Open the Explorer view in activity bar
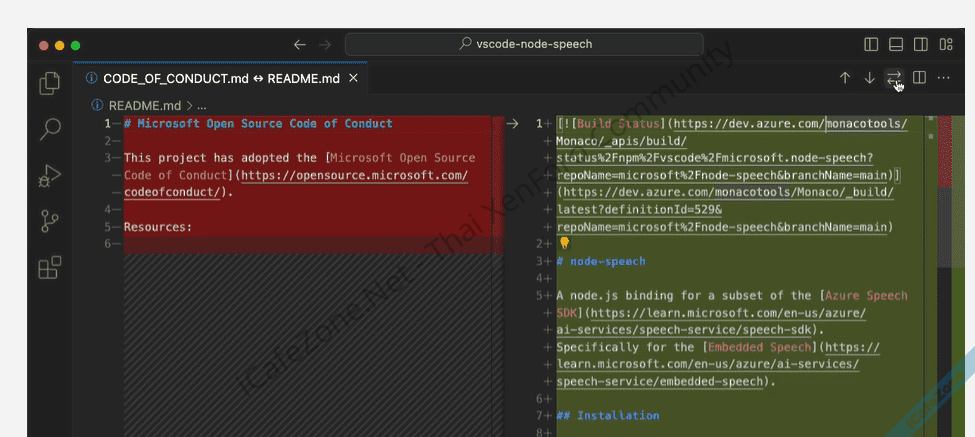 point(49,84)
